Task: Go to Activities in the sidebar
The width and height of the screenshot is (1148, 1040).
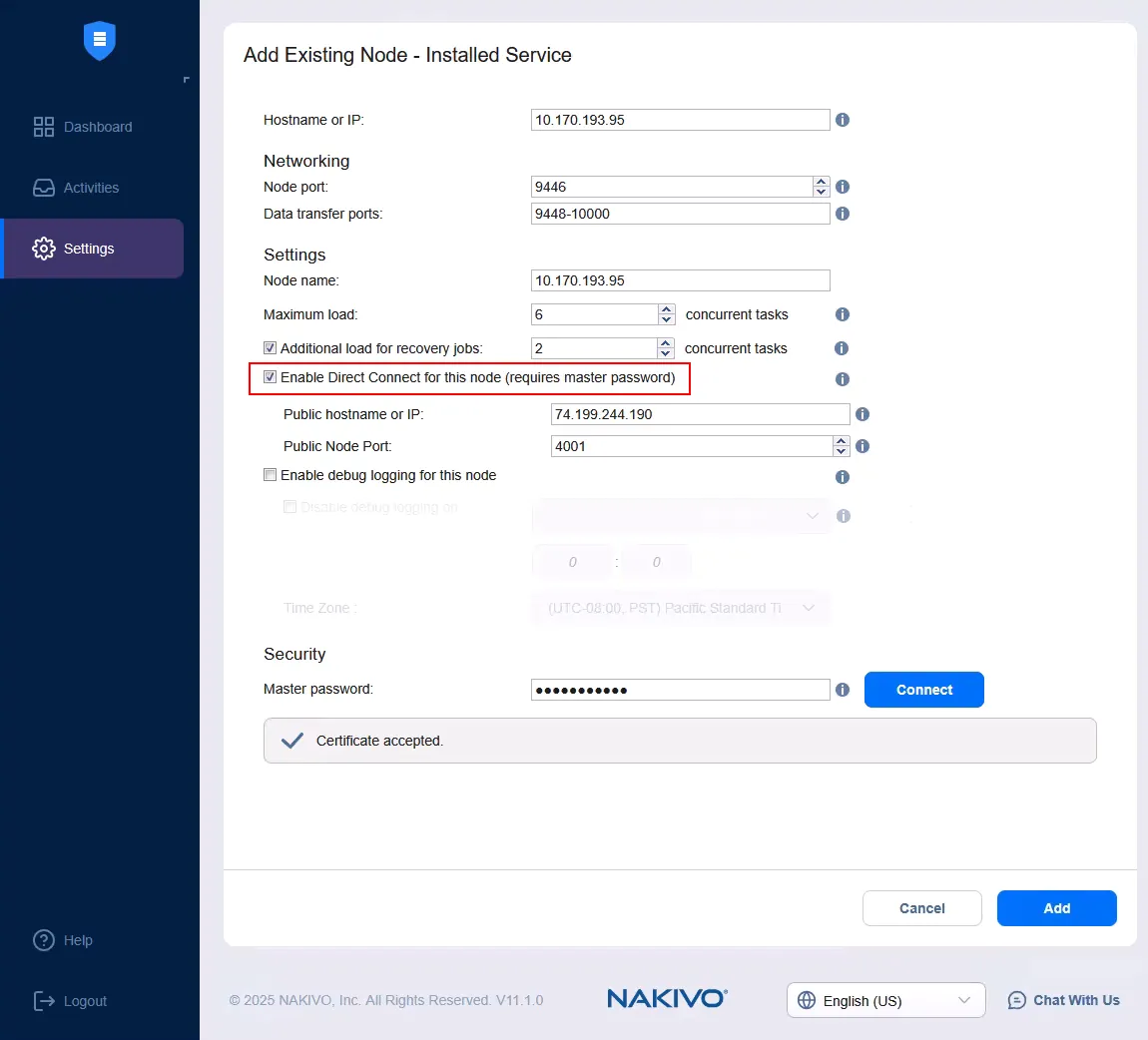Action: click(x=76, y=188)
